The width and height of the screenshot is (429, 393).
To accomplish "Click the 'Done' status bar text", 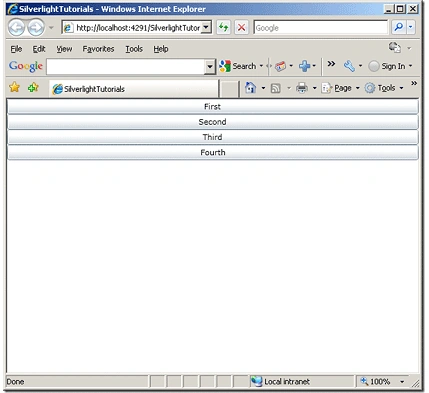I will click(x=15, y=382).
